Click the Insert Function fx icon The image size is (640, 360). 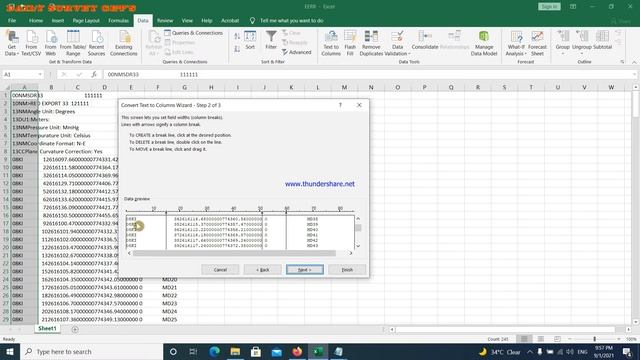pos(94,74)
